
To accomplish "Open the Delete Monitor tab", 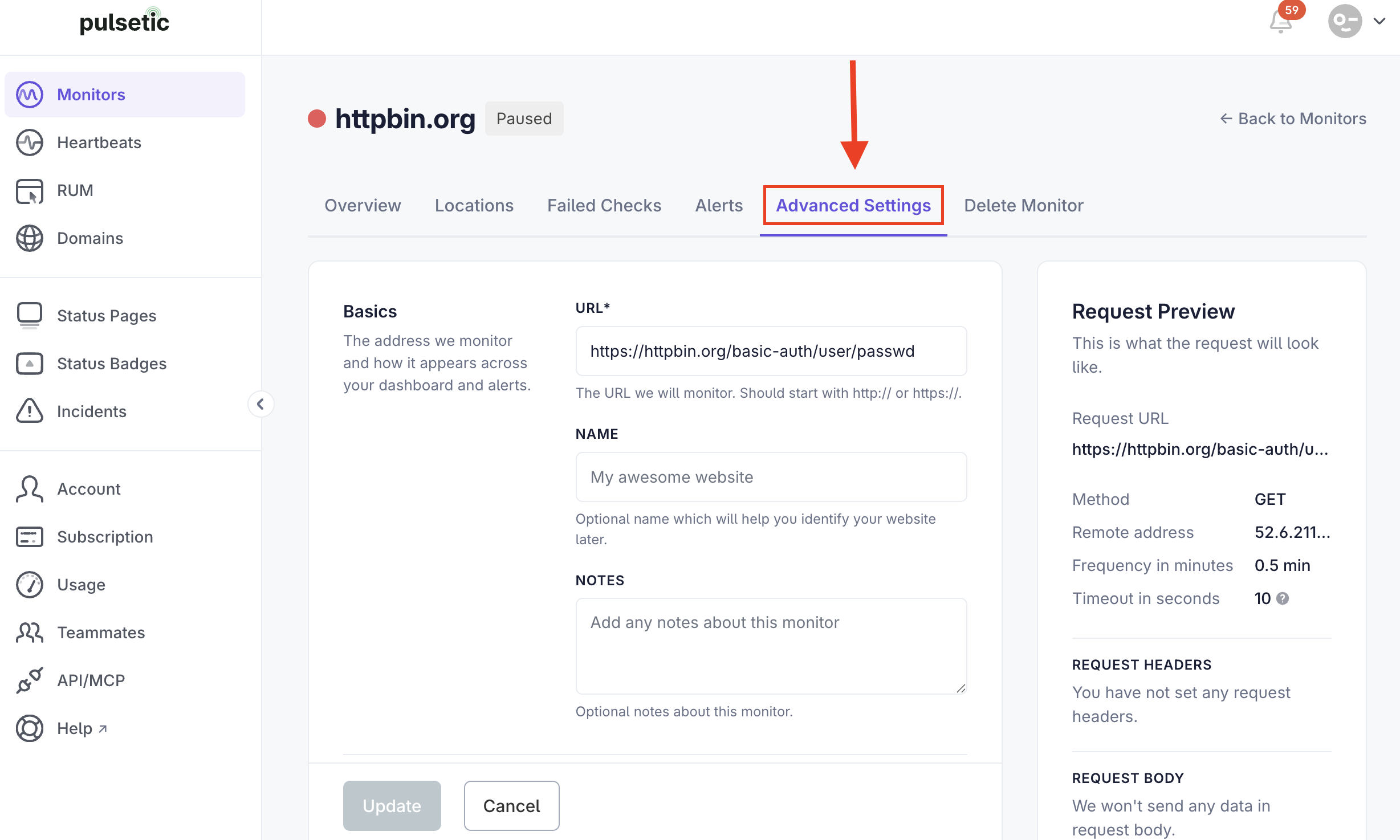I will (x=1023, y=205).
